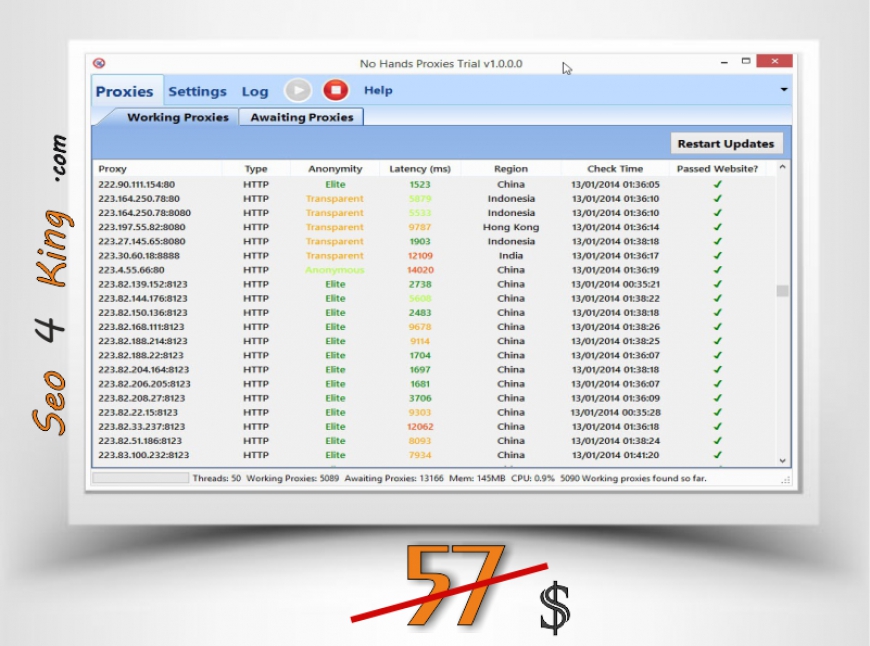Click the Restart Updates button
This screenshot has width=870, height=646.
click(x=726, y=144)
